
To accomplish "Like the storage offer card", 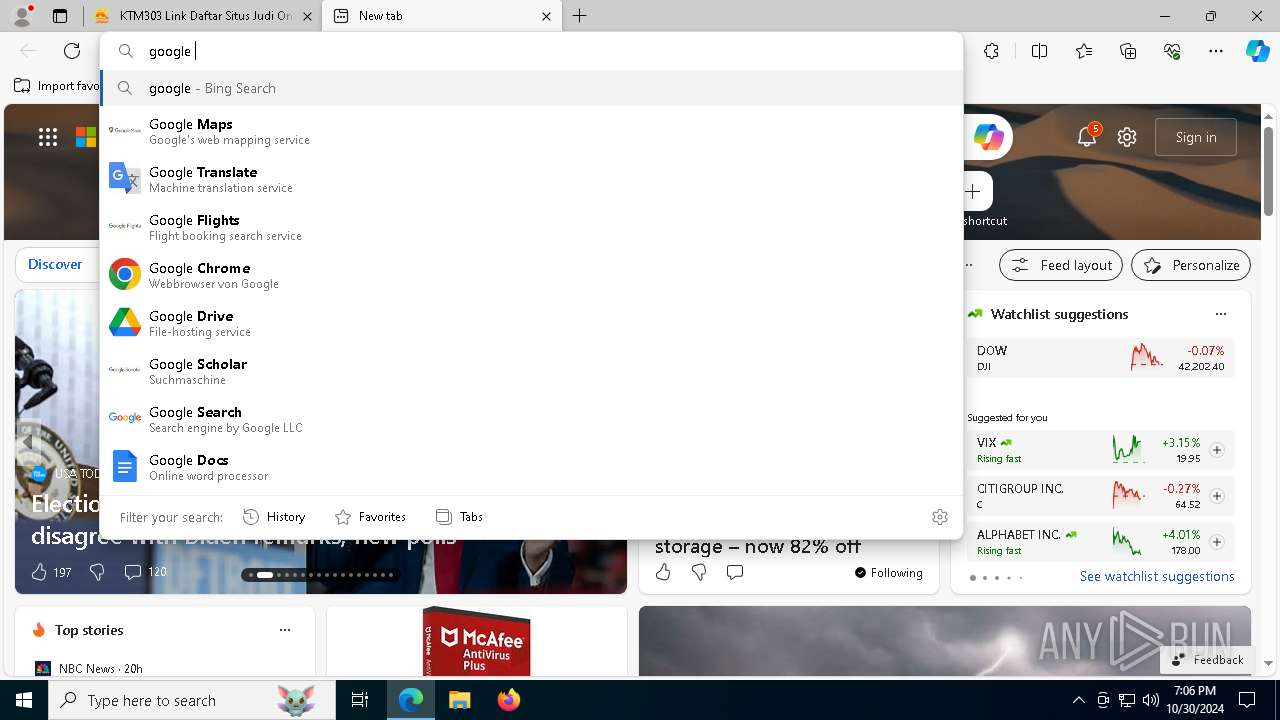I will point(663,572).
